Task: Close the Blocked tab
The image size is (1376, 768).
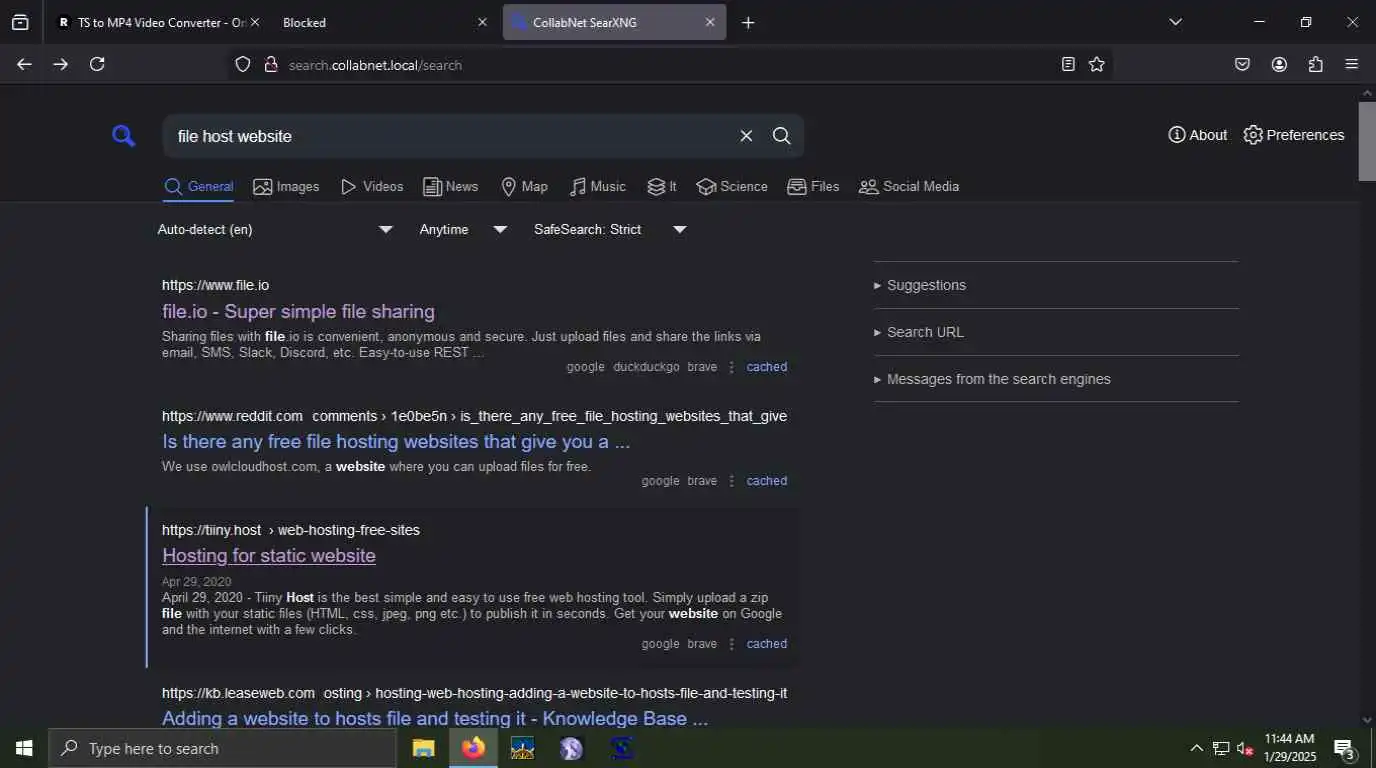Action: tap(482, 22)
